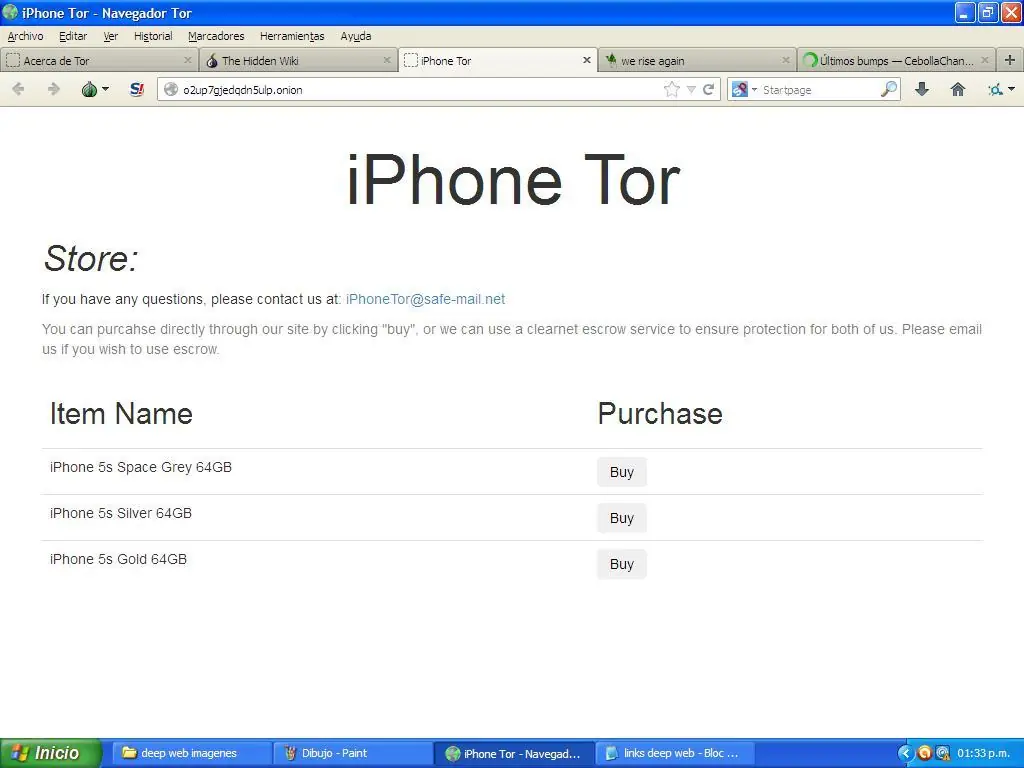This screenshot has height=768, width=1024.
Task: Click the orange system tray icon
Action: click(924, 753)
